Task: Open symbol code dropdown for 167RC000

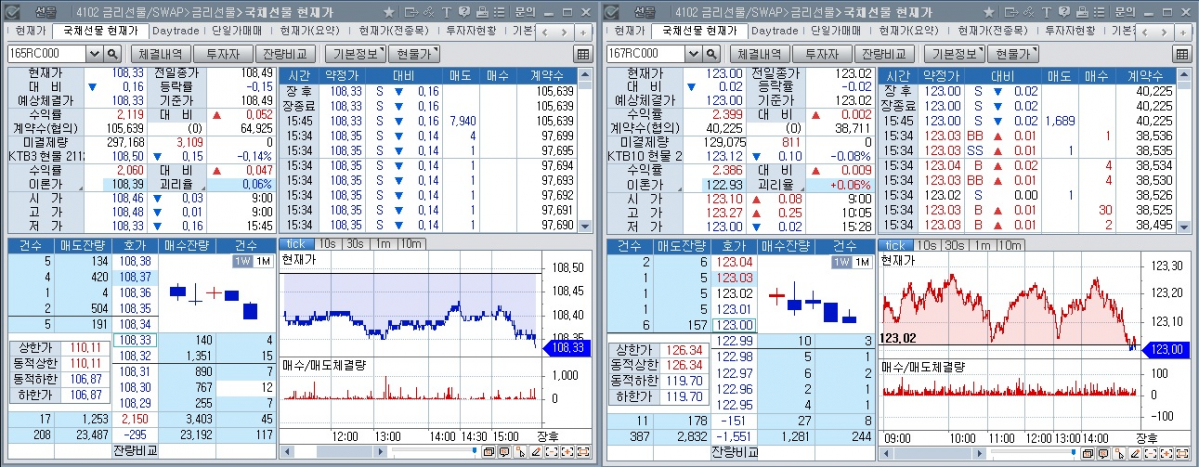Action: point(694,54)
